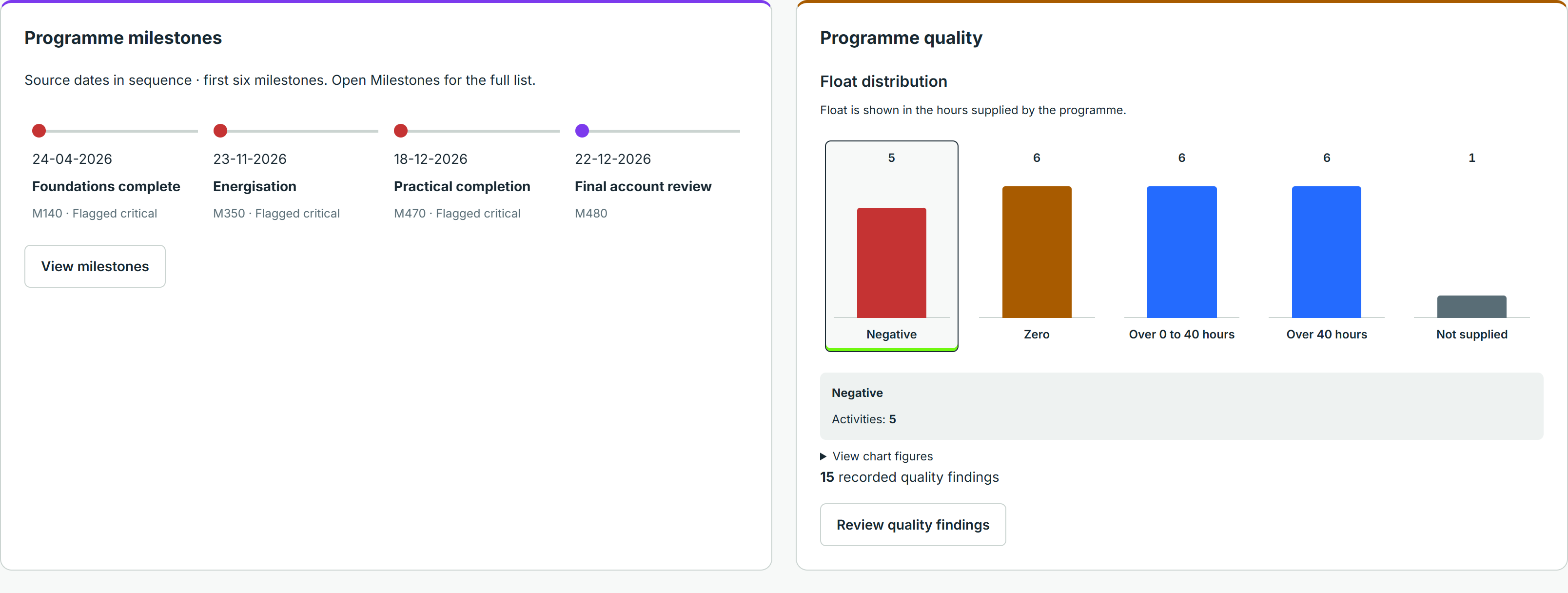Click M470 · Flagged critical label
Image resolution: width=1568 pixels, height=593 pixels.
457,213
